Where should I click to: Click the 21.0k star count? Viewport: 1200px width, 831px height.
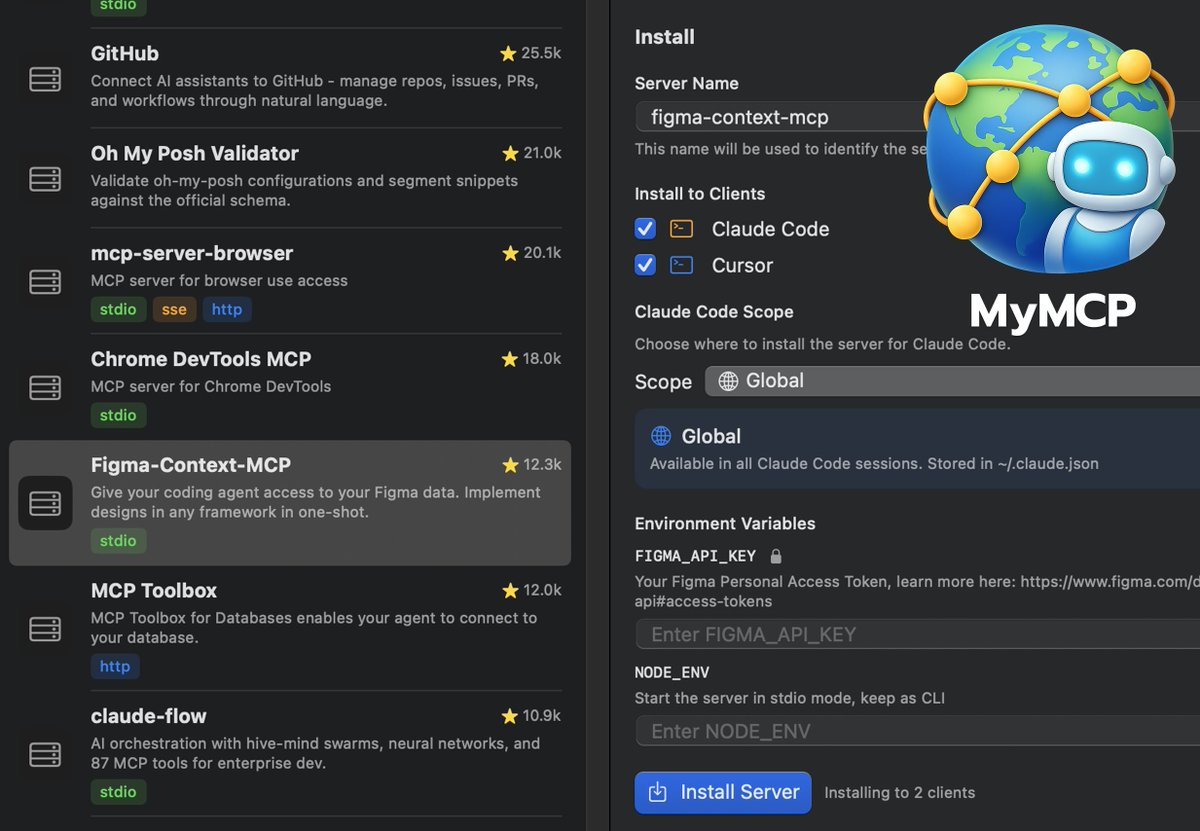(543, 153)
